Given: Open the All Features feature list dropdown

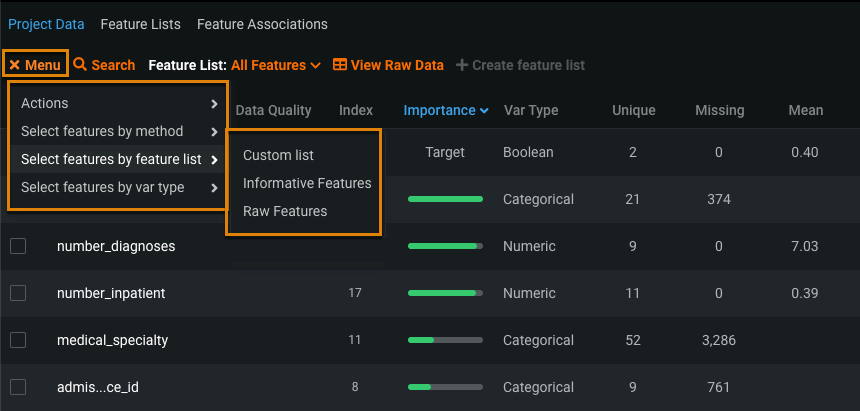Looking at the screenshot, I should 275,65.
